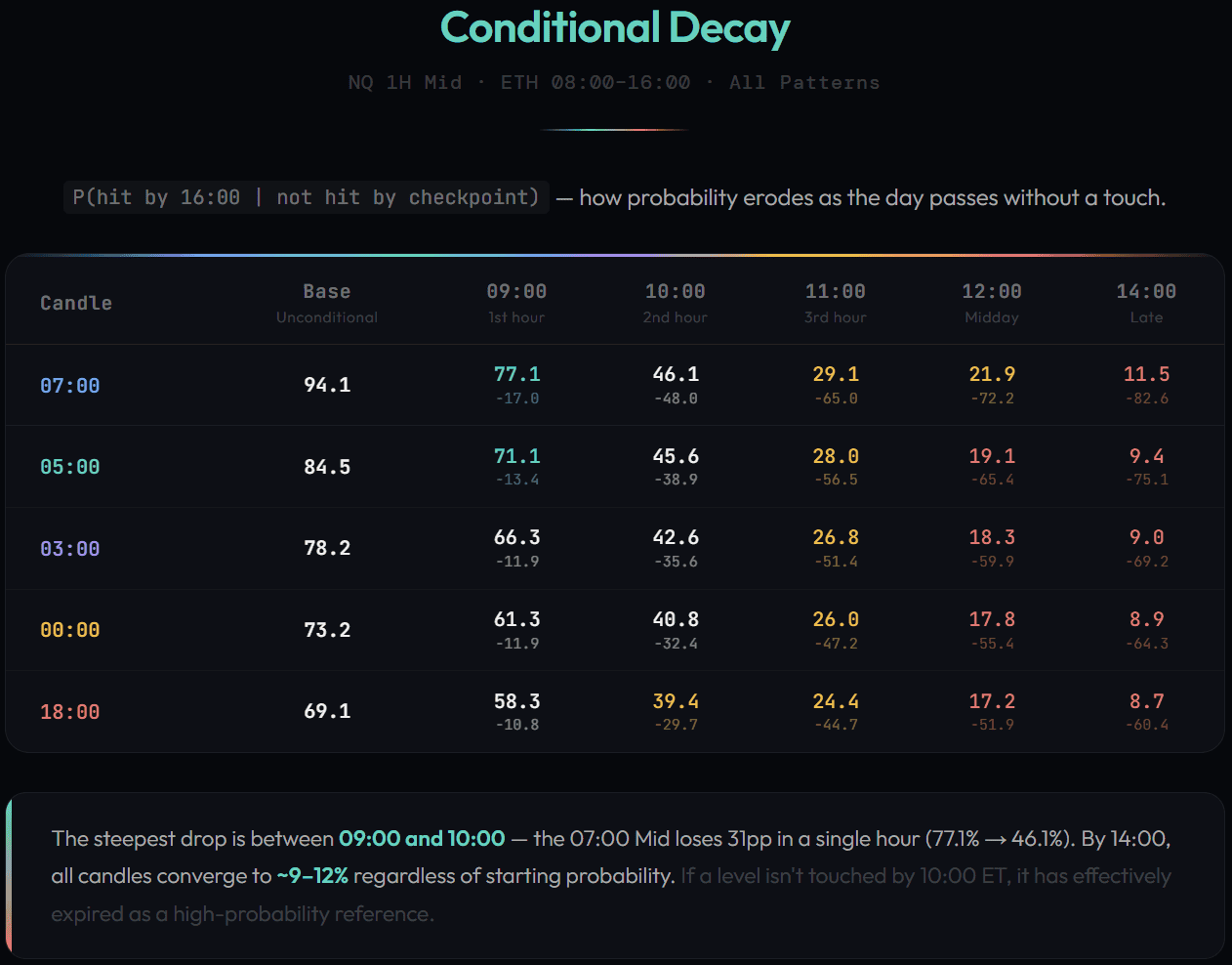Click the 03:00 candle row label

pos(69,549)
